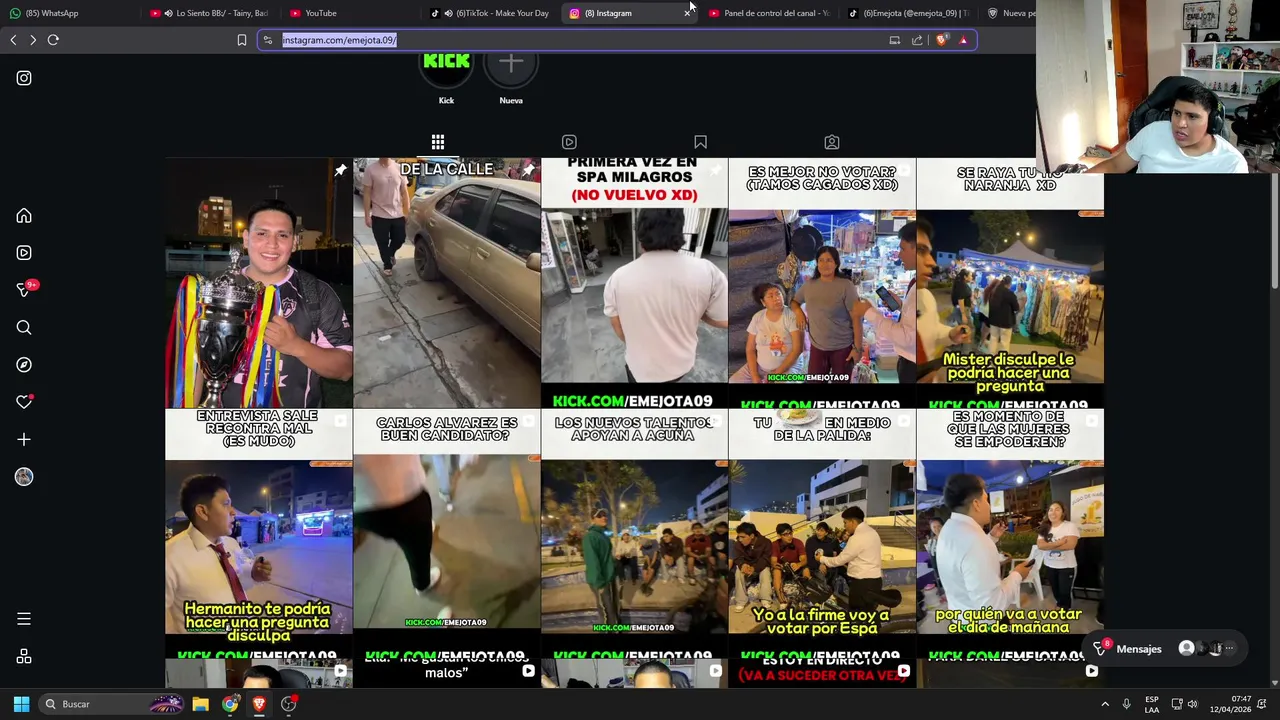
Task: Open Brave browser taskbar icon
Action: pyautogui.click(x=259, y=704)
